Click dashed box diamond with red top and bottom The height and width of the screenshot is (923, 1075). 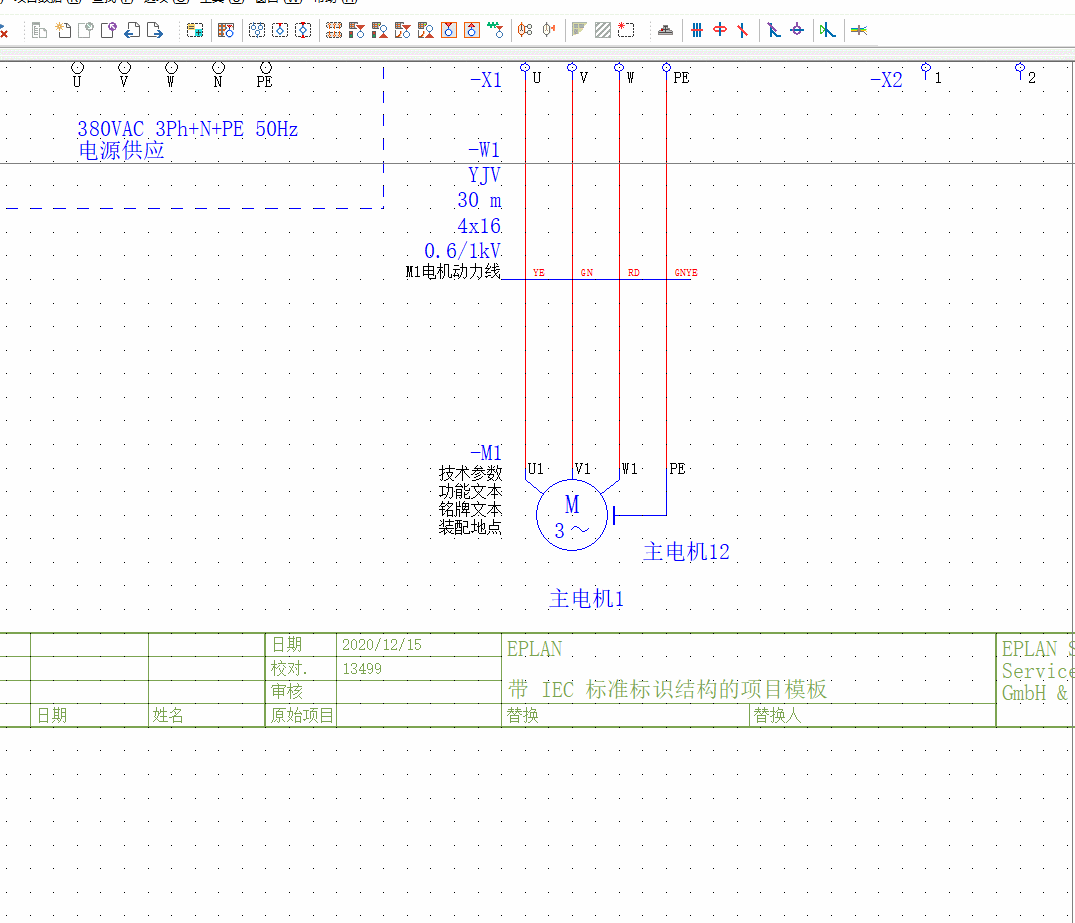click(303, 30)
